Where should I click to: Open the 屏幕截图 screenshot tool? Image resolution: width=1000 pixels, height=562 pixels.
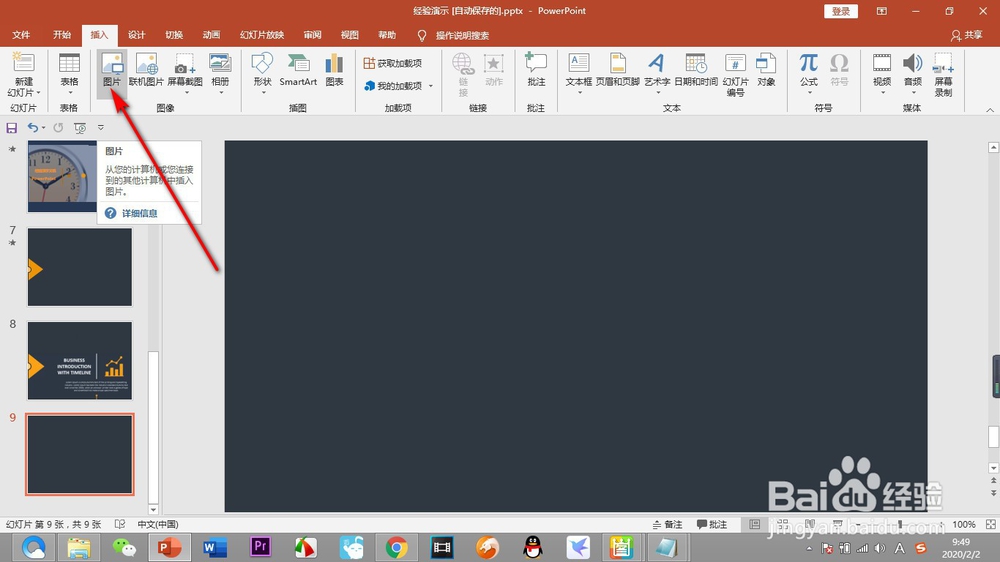pos(185,70)
